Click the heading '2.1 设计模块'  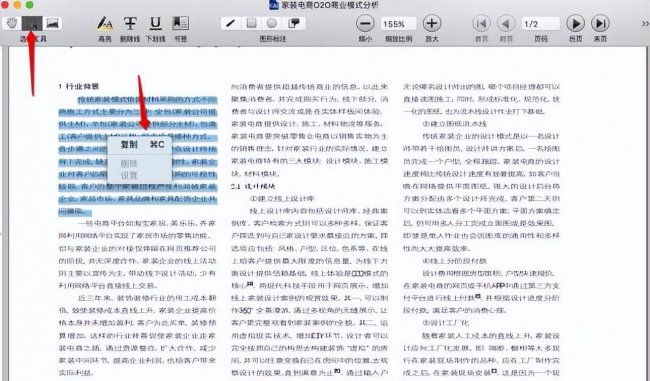253,186
